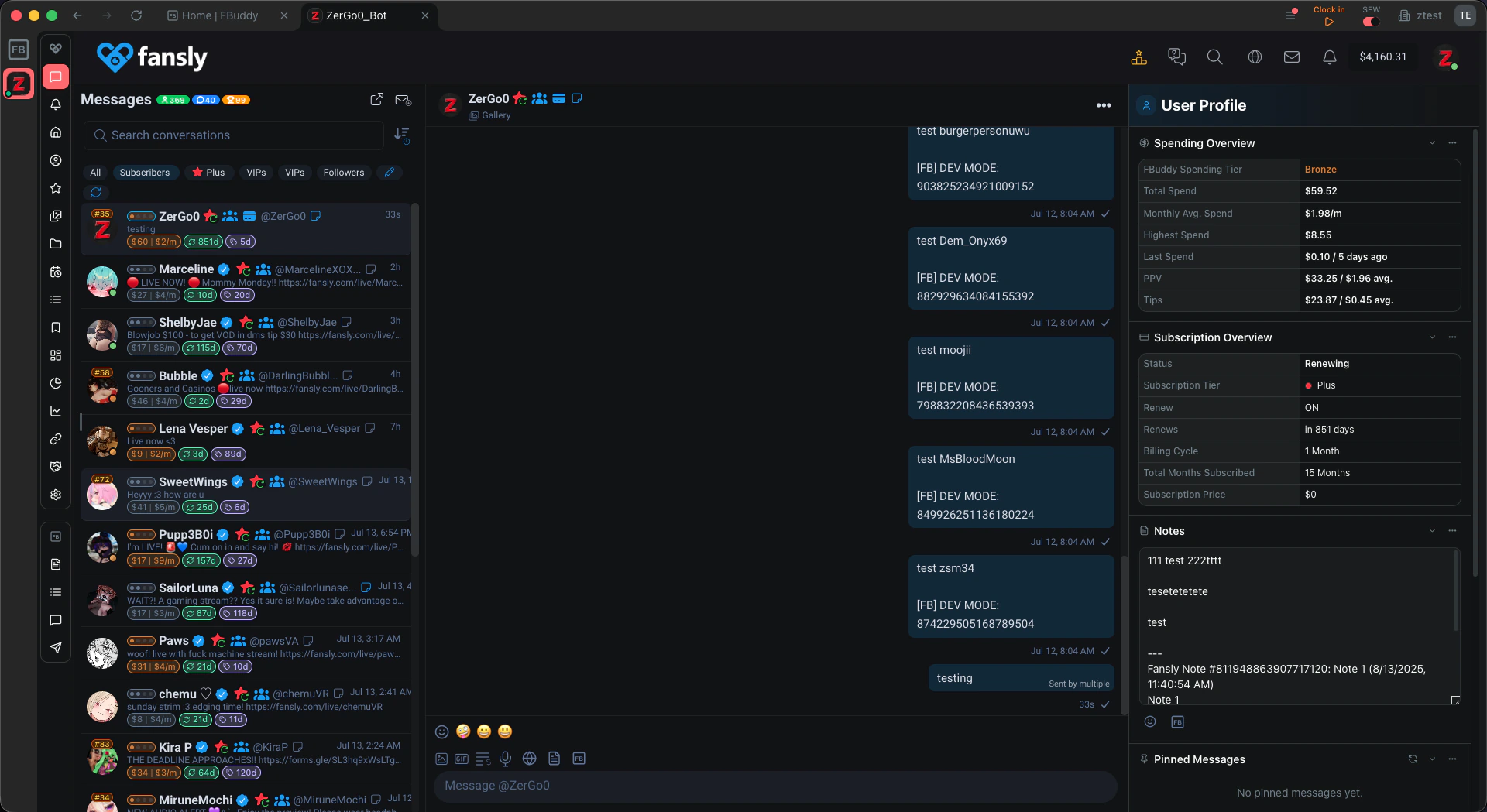Open the ztest organization menu
1487x812 pixels.
coord(1420,15)
